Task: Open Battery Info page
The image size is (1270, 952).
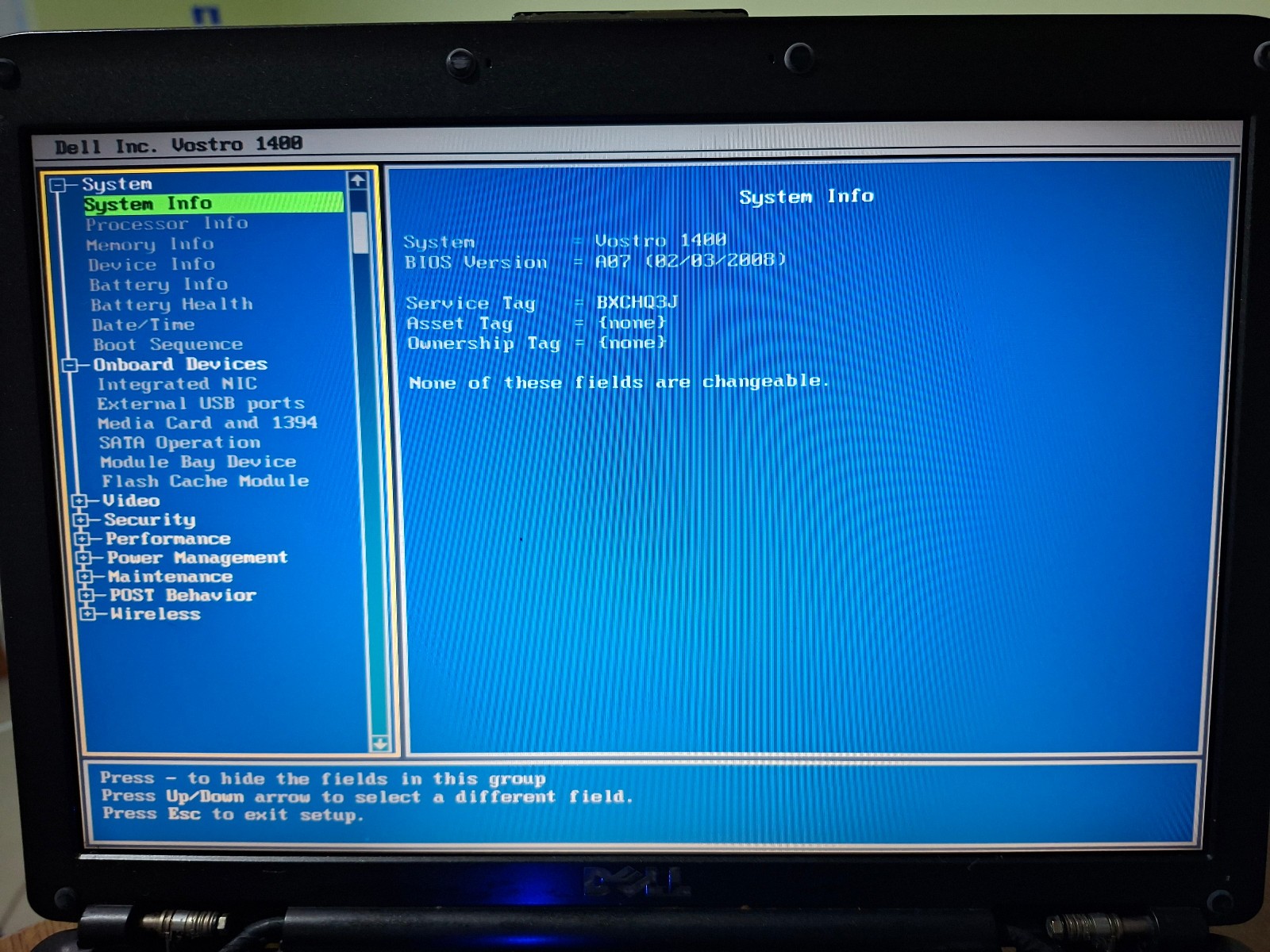Action: 159,285
